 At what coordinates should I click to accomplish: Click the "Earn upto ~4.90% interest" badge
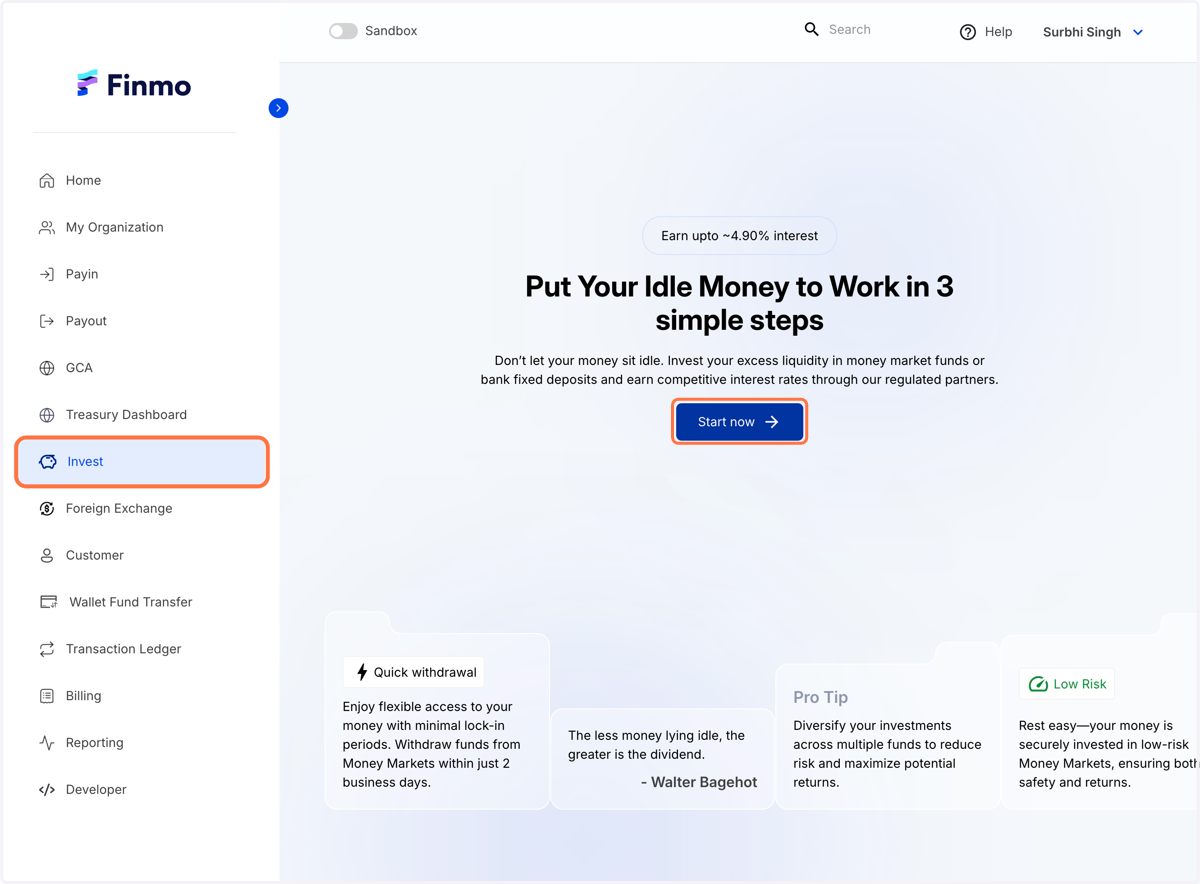point(739,236)
